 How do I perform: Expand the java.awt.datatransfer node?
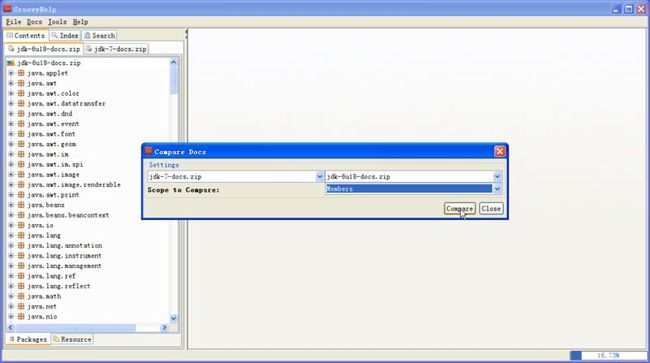11,104
